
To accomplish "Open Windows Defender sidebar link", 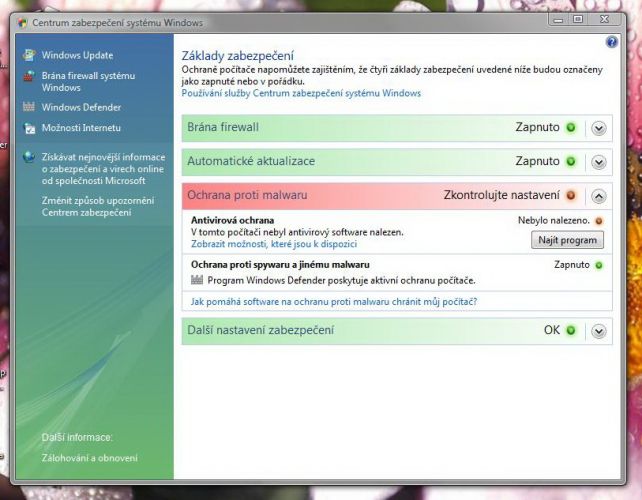I will point(81,107).
